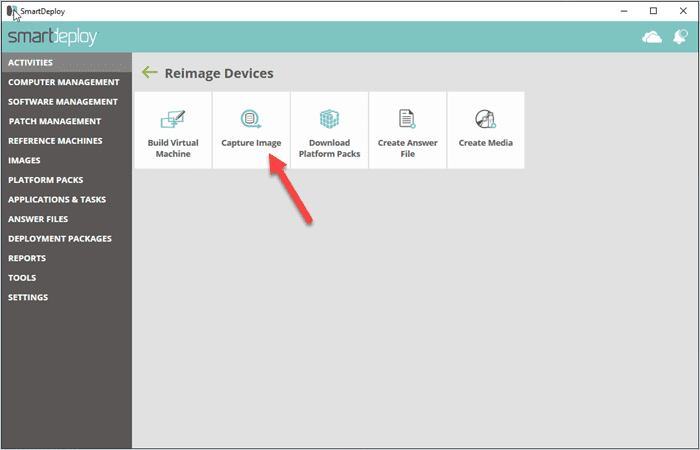Go to Patch Management
Screen dimensions: 700x450
tap(66, 121)
